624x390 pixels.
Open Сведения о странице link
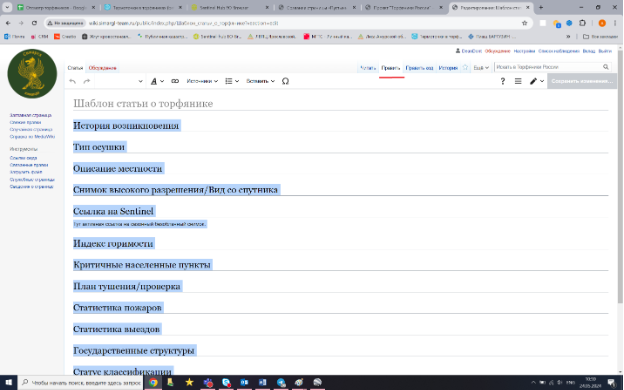pyautogui.click(x=31, y=186)
